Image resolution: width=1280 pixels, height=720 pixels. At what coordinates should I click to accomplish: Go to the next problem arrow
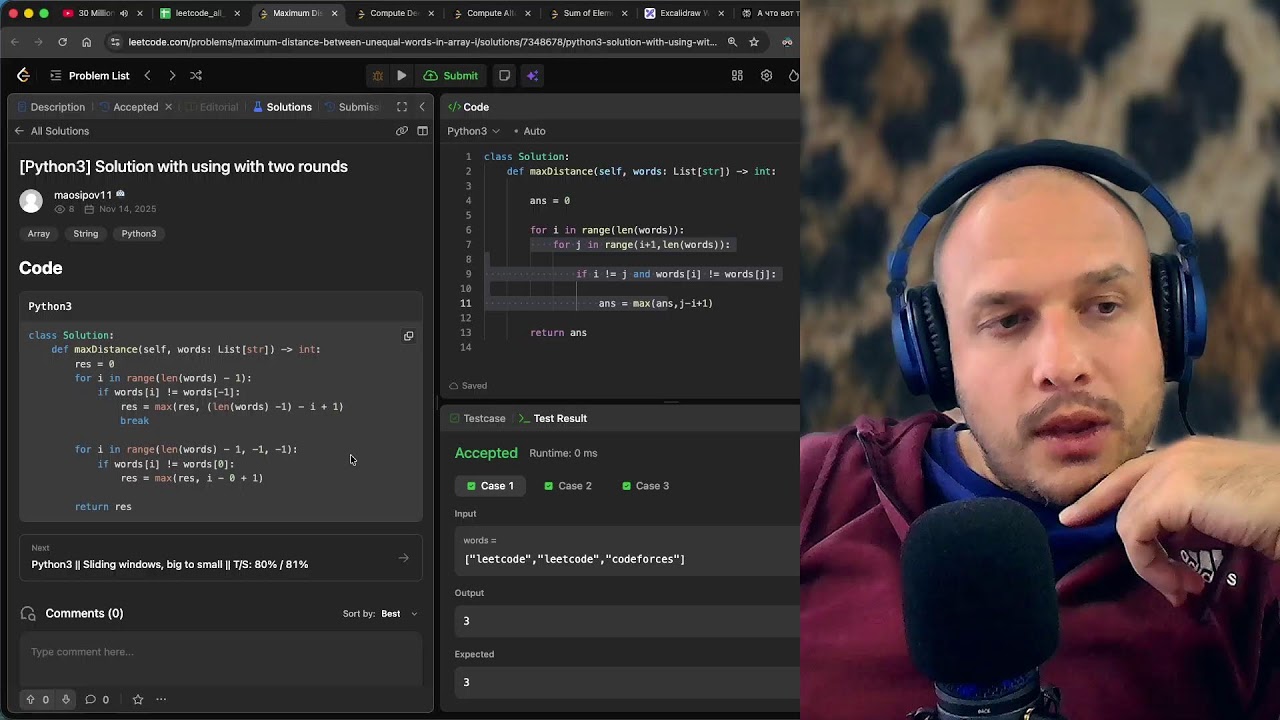[x=172, y=75]
